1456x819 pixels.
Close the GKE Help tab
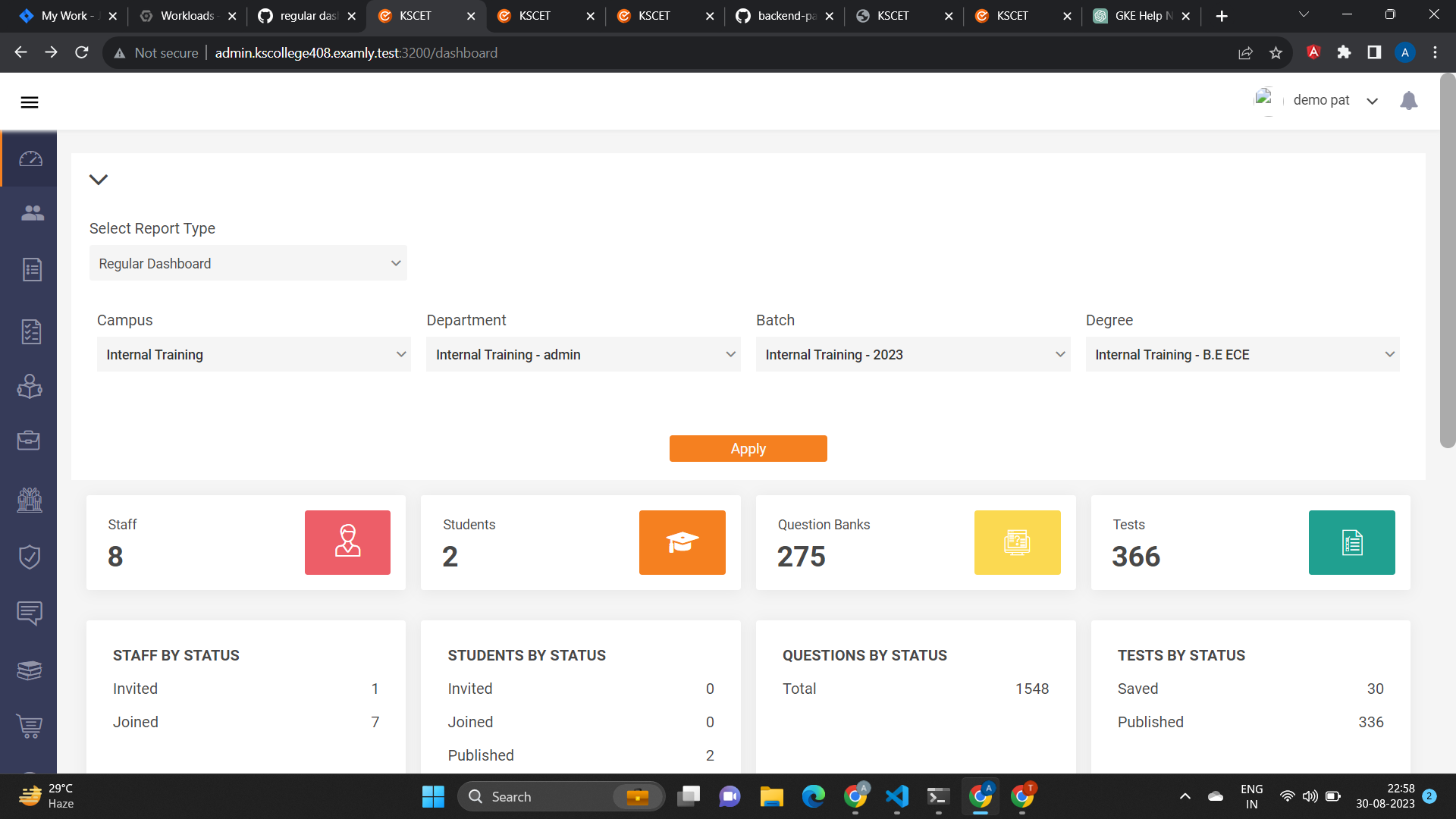tap(1186, 16)
